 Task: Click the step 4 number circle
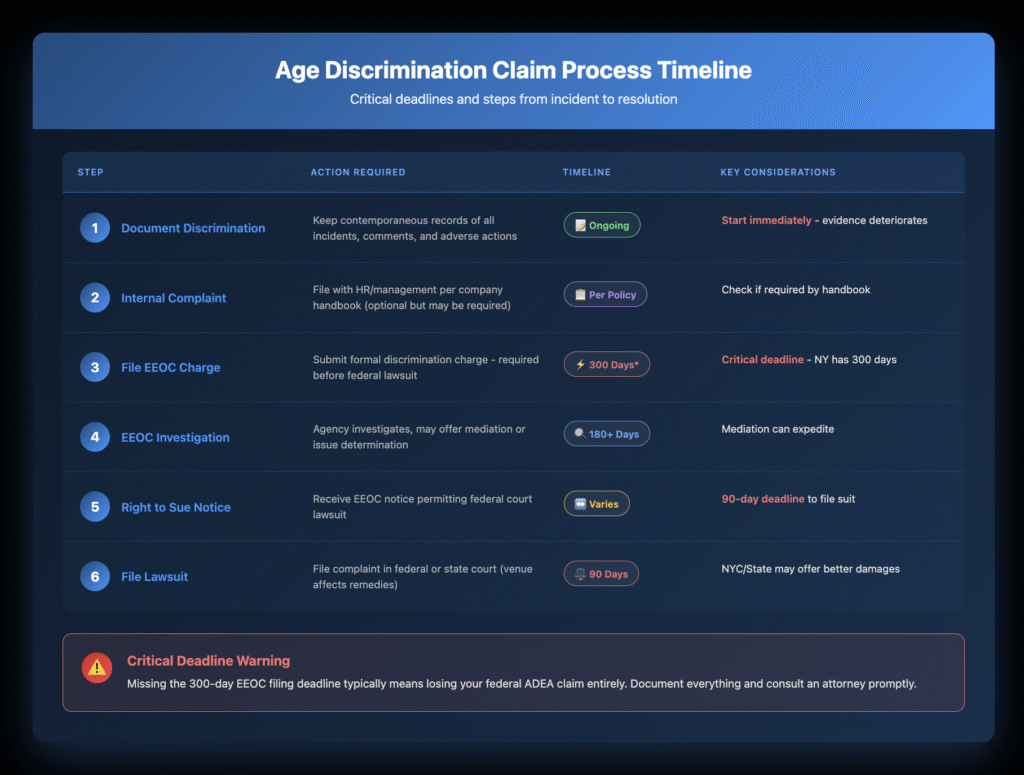[95, 437]
